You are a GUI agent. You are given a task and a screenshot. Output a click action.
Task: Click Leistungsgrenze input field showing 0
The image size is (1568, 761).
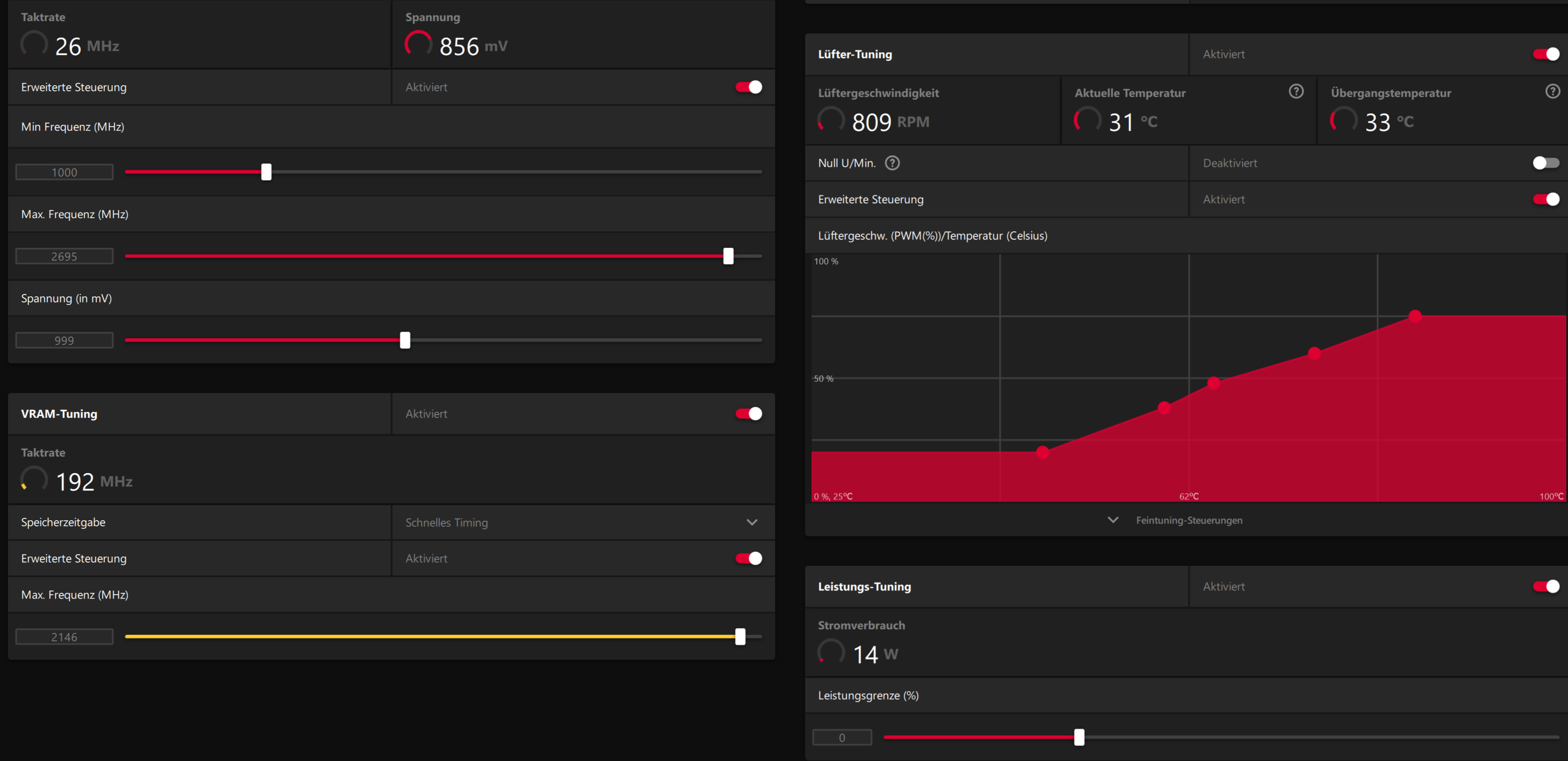842,738
